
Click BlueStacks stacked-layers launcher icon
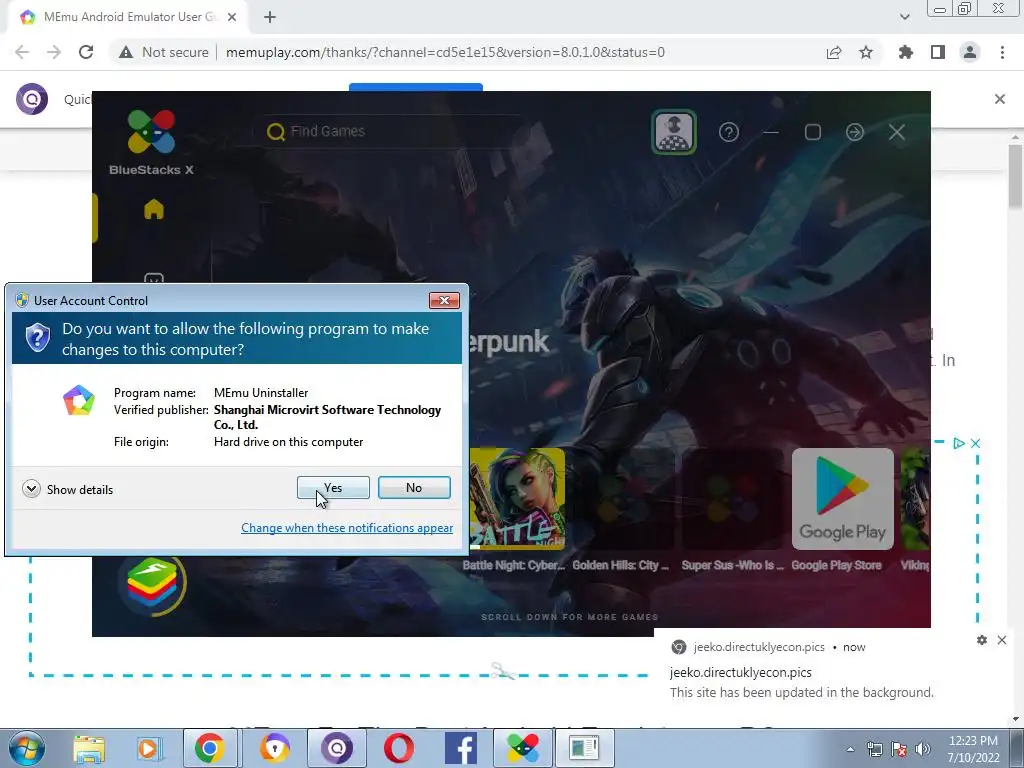[152, 583]
